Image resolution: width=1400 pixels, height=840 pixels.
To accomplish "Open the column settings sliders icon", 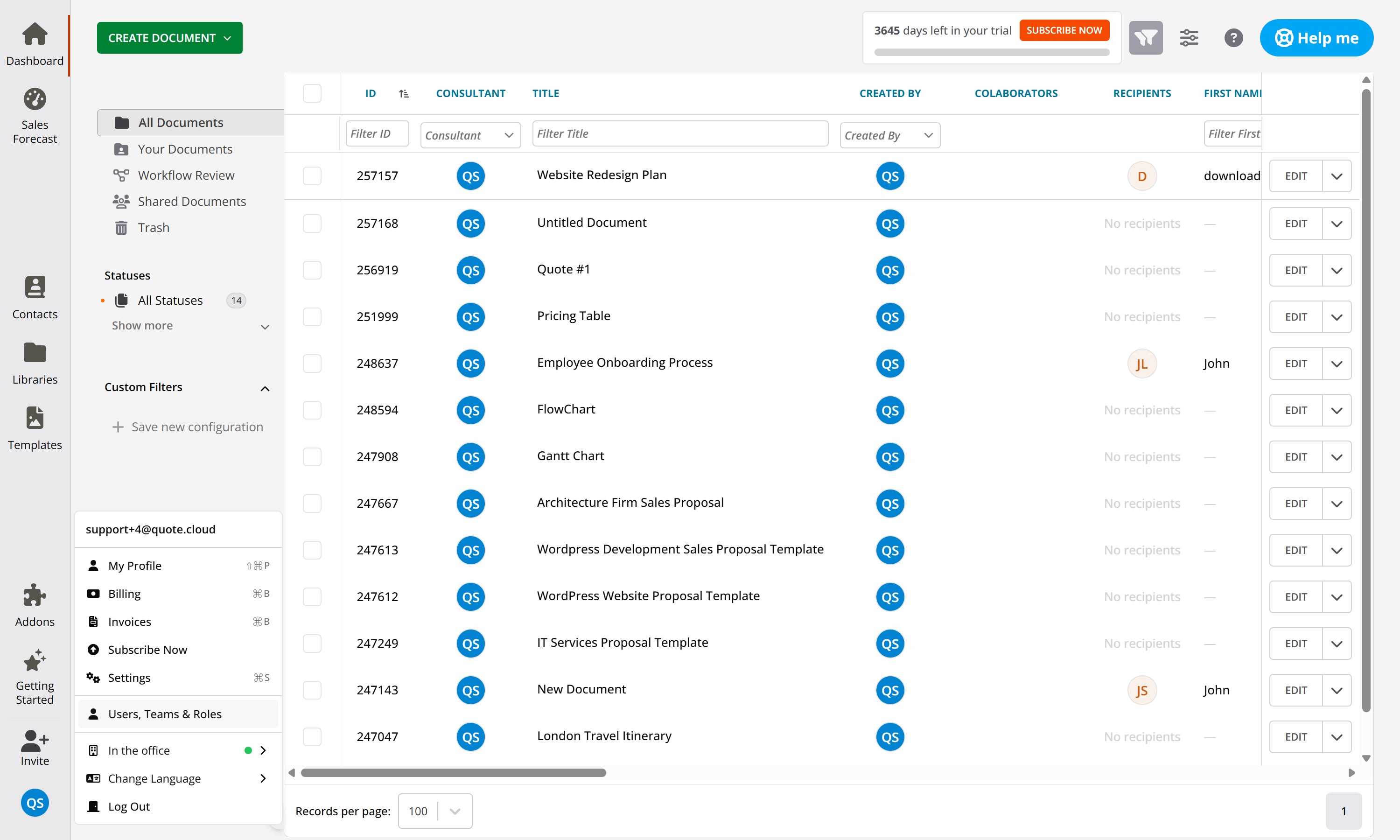I will coord(1188,38).
